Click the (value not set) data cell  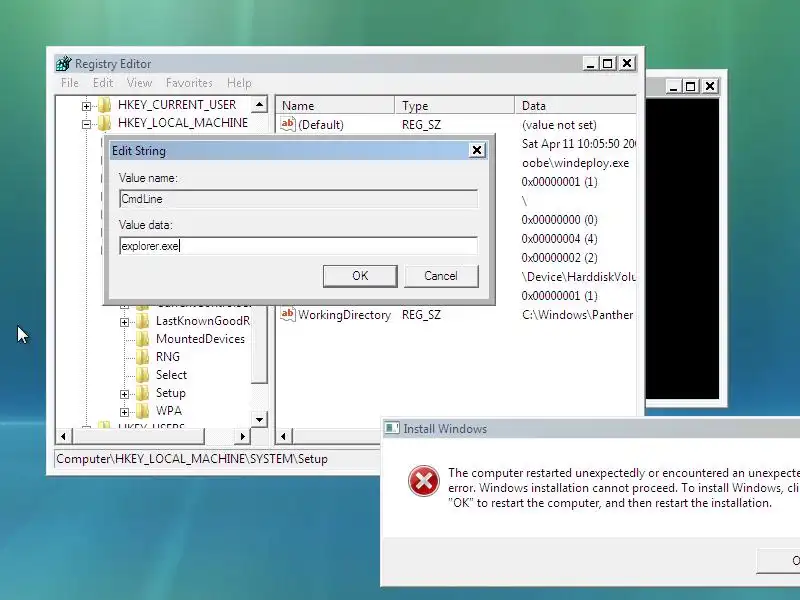pos(559,124)
